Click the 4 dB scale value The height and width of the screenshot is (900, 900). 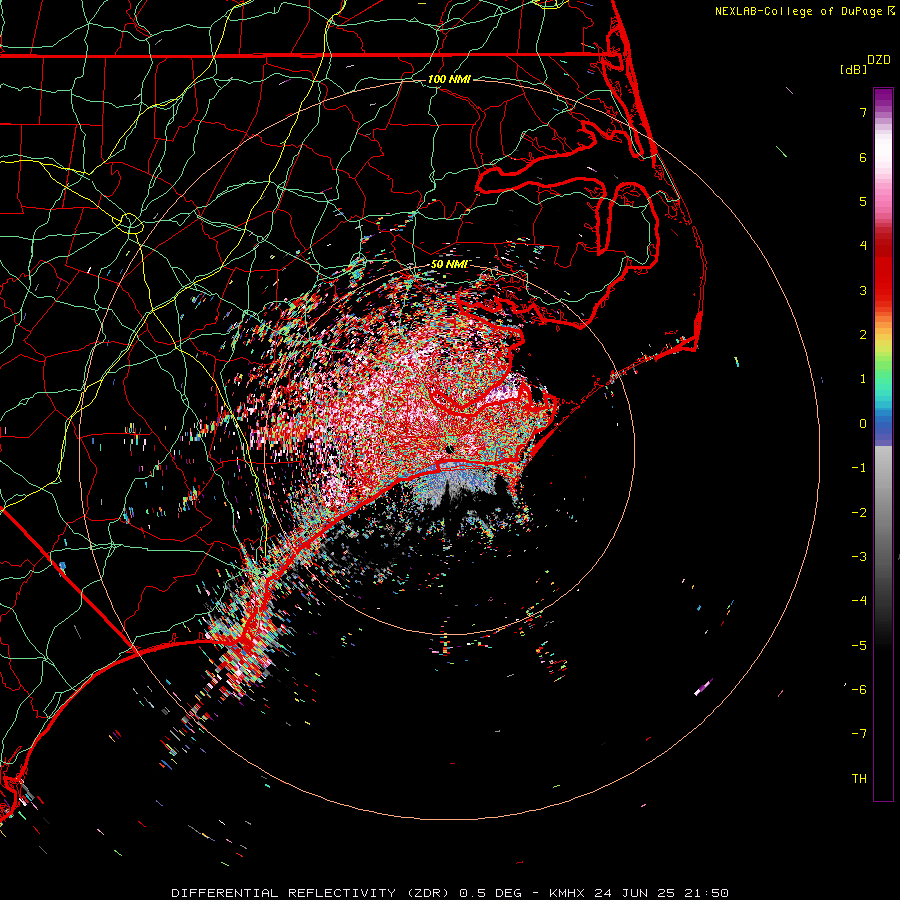tap(863, 246)
